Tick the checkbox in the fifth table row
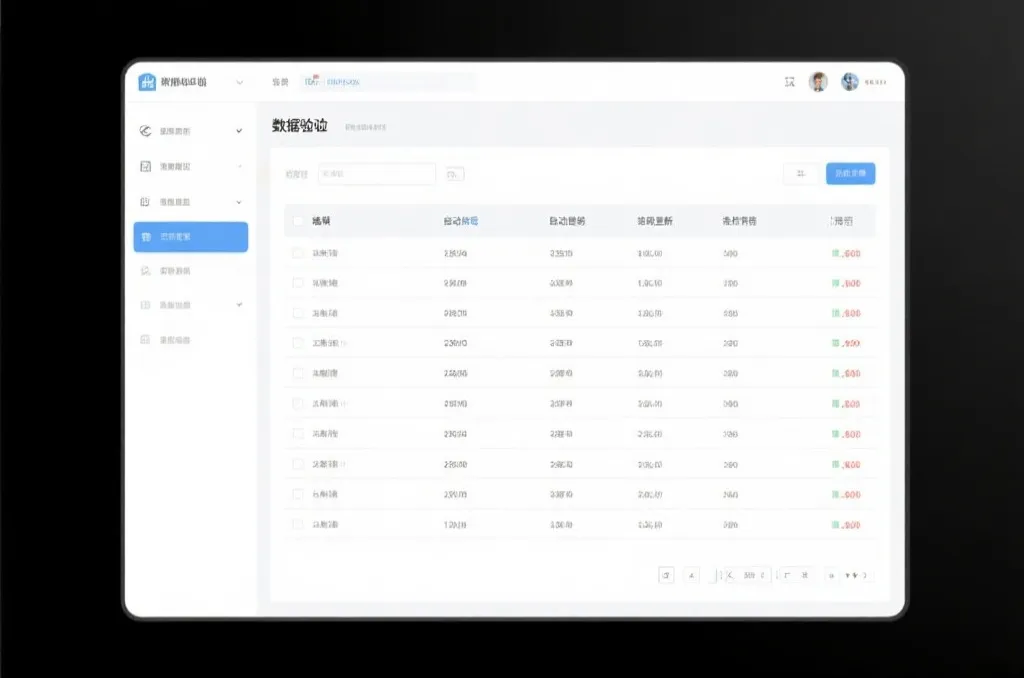The height and width of the screenshot is (678, 1024). (x=298, y=373)
